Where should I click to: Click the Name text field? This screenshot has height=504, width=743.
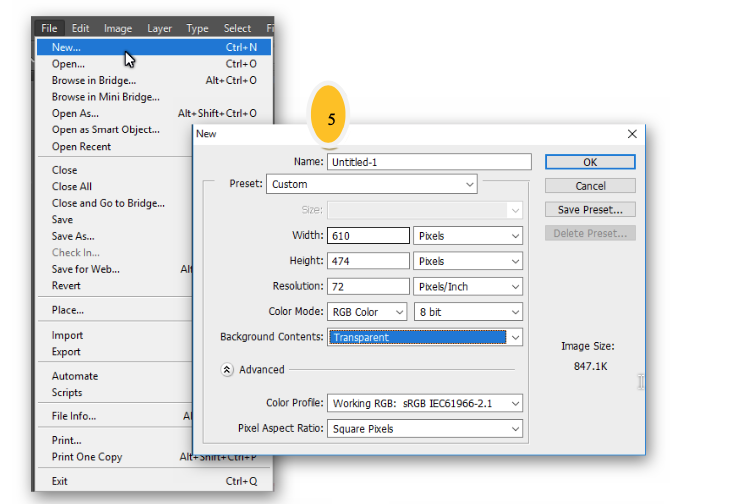(429, 161)
